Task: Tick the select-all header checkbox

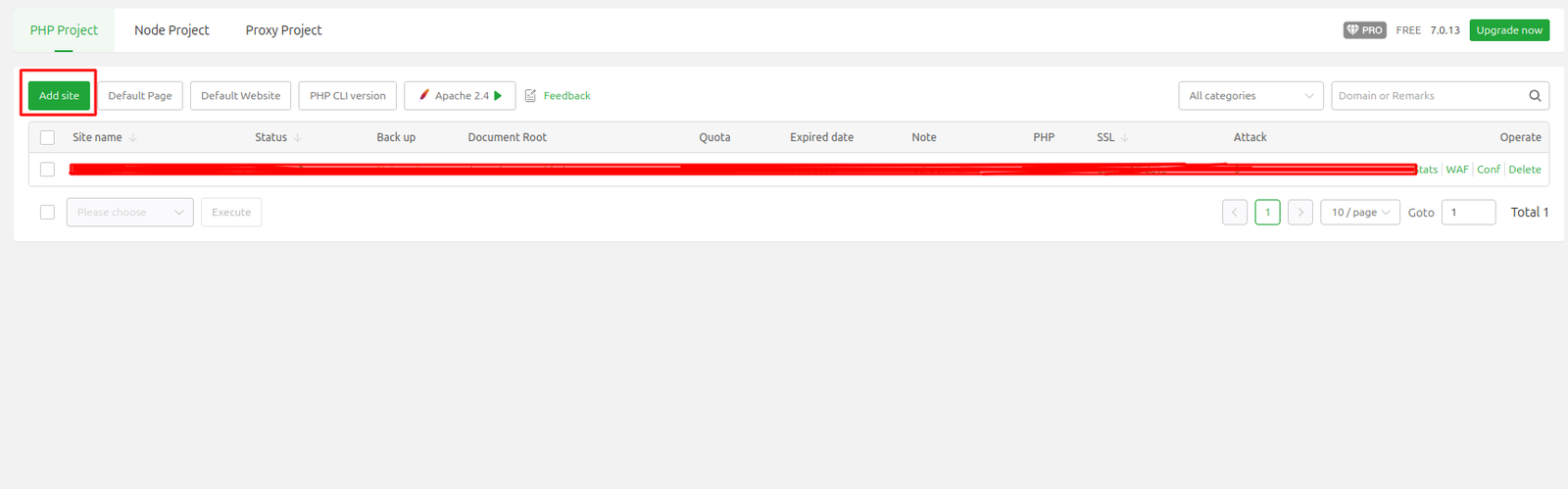Action: [47, 137]
